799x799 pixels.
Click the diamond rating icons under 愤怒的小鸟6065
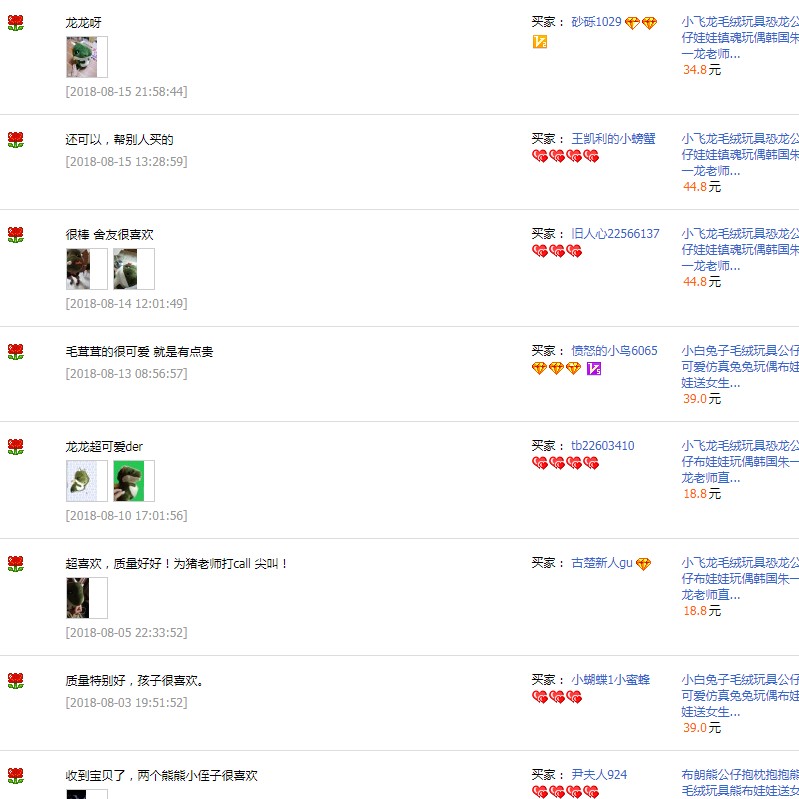pos(556,368)
